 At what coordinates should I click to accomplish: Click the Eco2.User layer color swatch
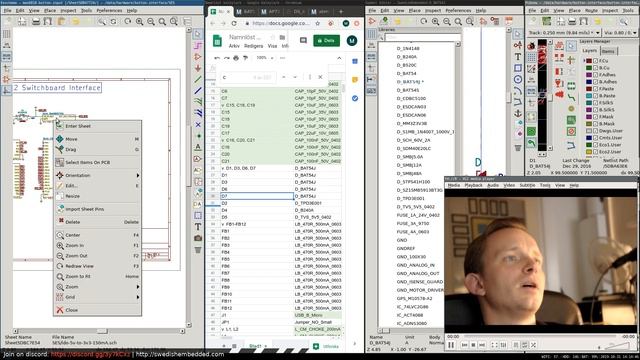tap(589, 152)
